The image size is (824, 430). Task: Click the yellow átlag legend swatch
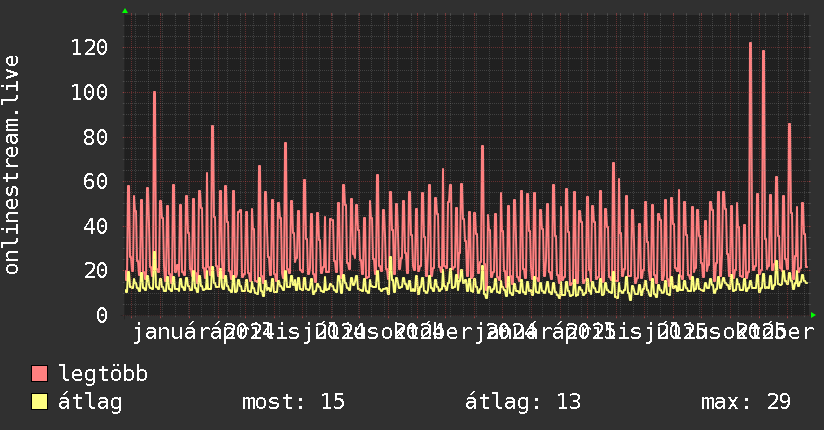click(39, 402)
